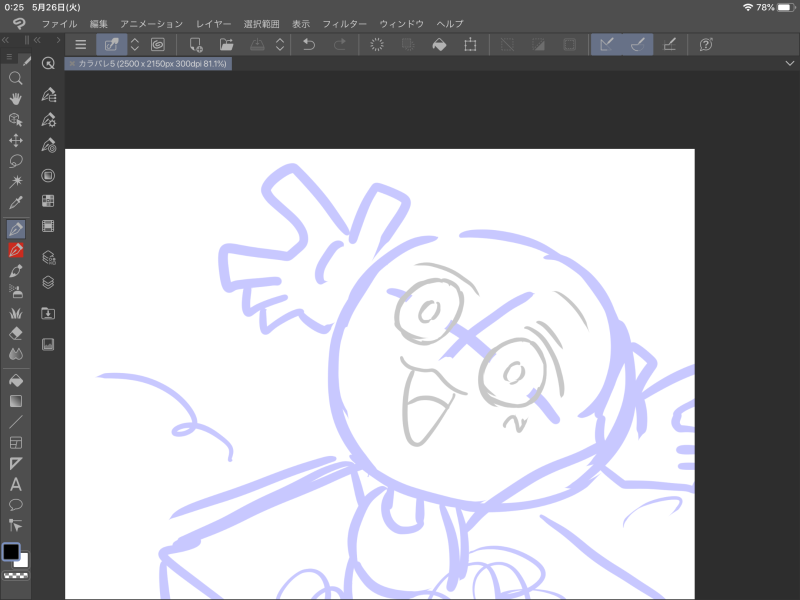Toggle show selection border icon
The width and height of the screenshot is (800, 600).
[x=569, y=45]
